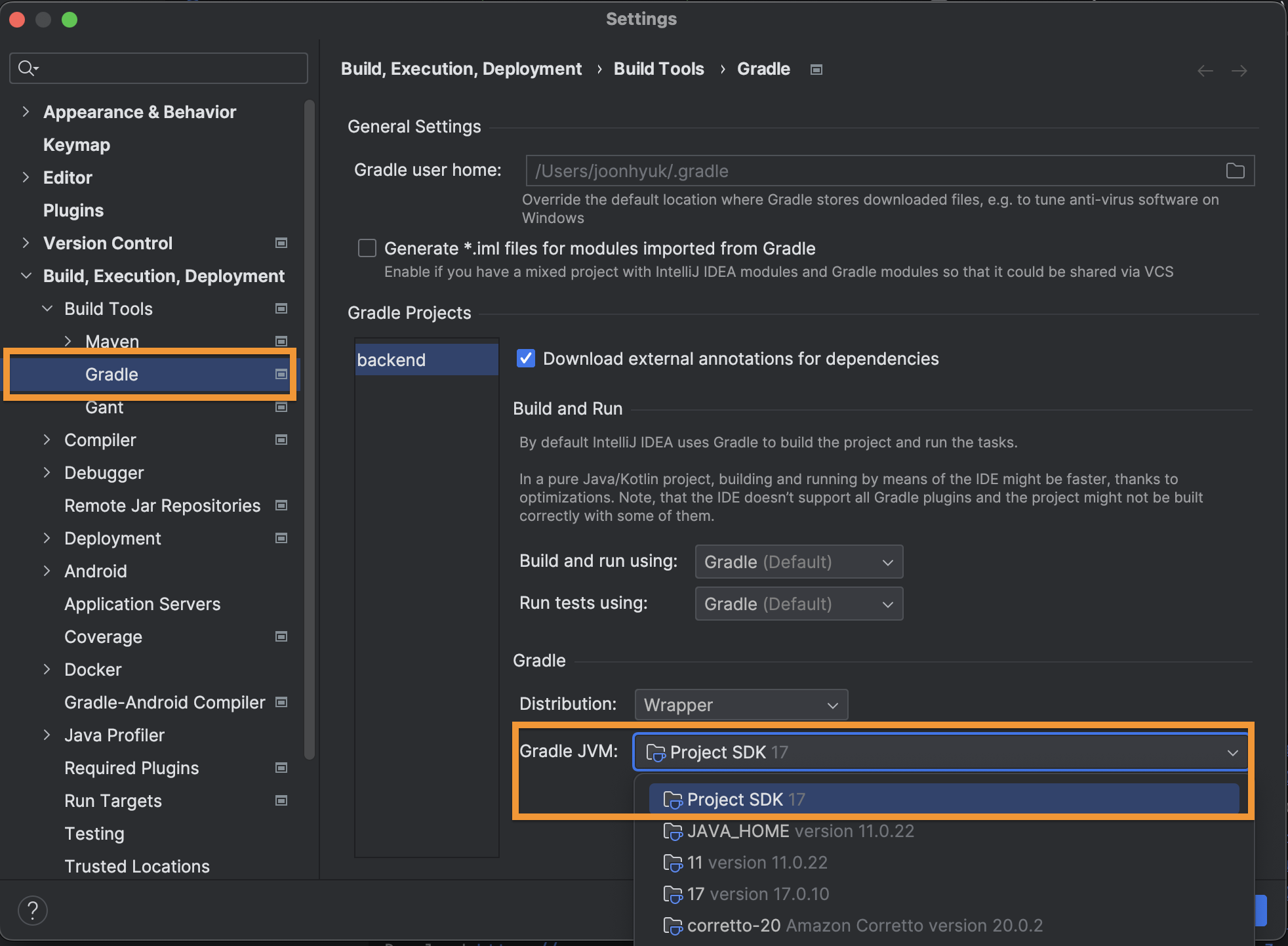
Task: Uncheck Download external annotations for dependencies
Action: tap(526, 359)
